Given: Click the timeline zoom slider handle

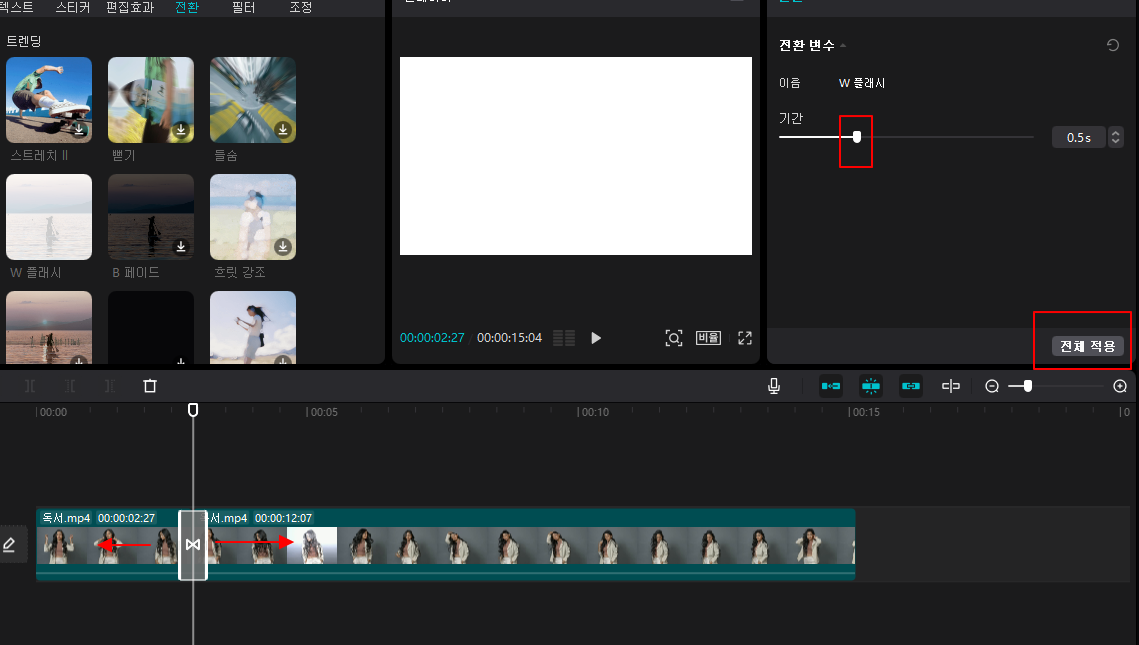Looking at the screenshot, I should tap(1028, 386).
